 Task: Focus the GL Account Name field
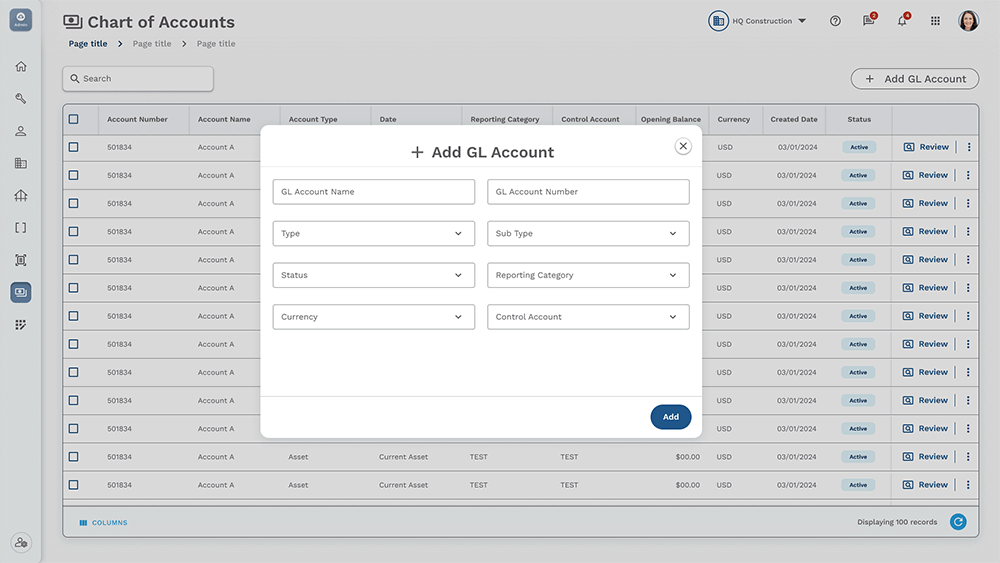click(374, 192)
